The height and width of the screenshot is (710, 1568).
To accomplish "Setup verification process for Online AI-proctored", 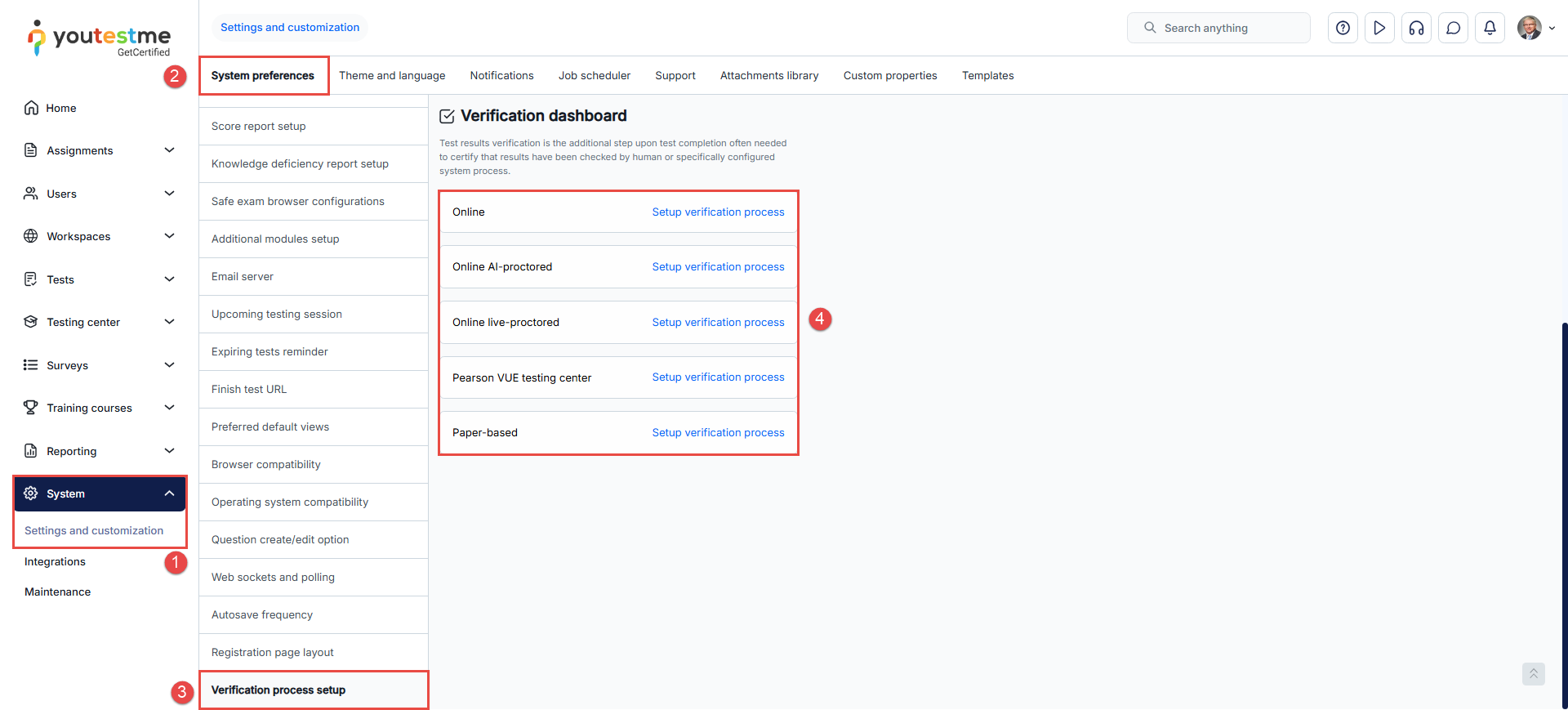I will (718, 266).
